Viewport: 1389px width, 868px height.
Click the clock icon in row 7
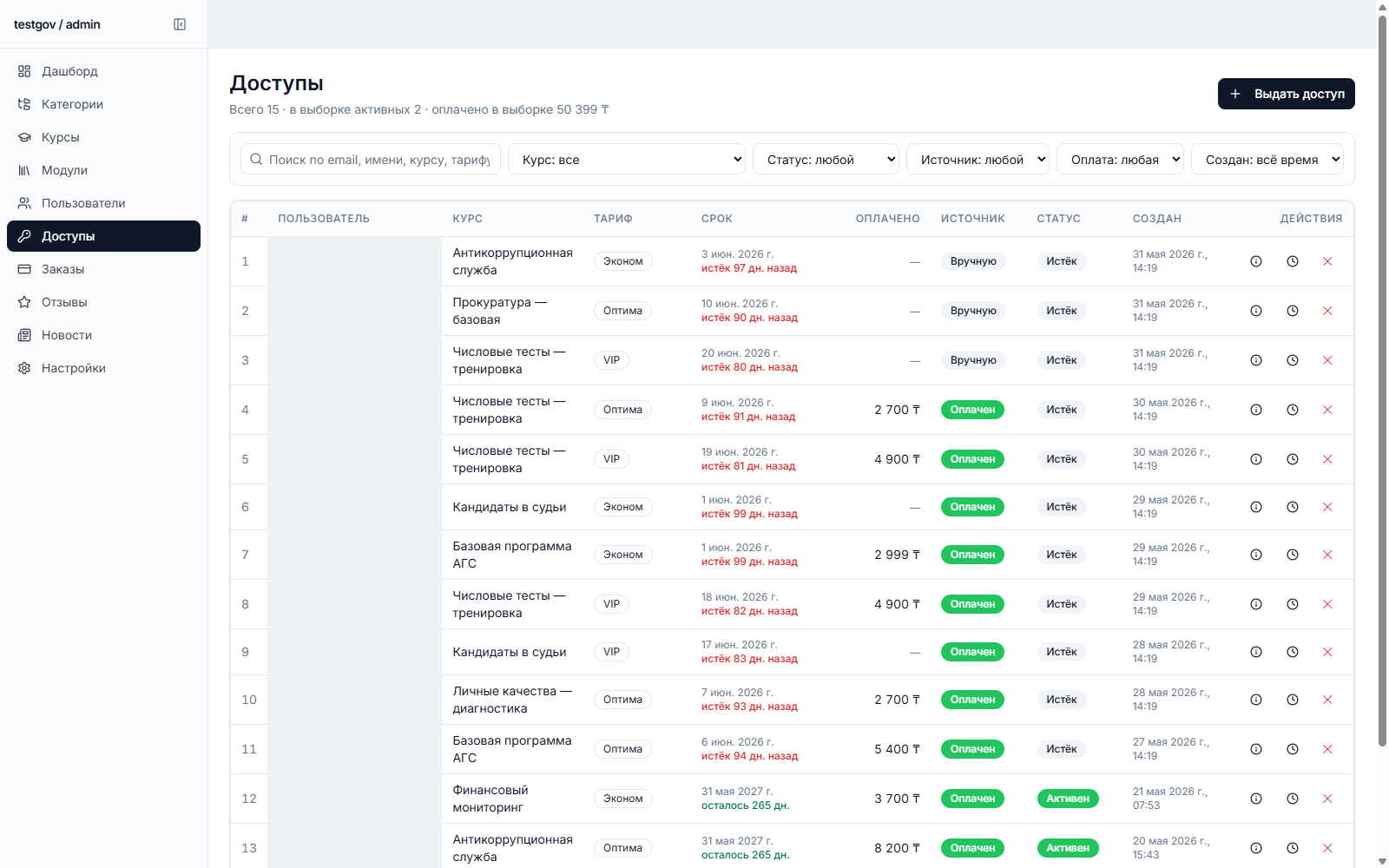coord(1293,555)
